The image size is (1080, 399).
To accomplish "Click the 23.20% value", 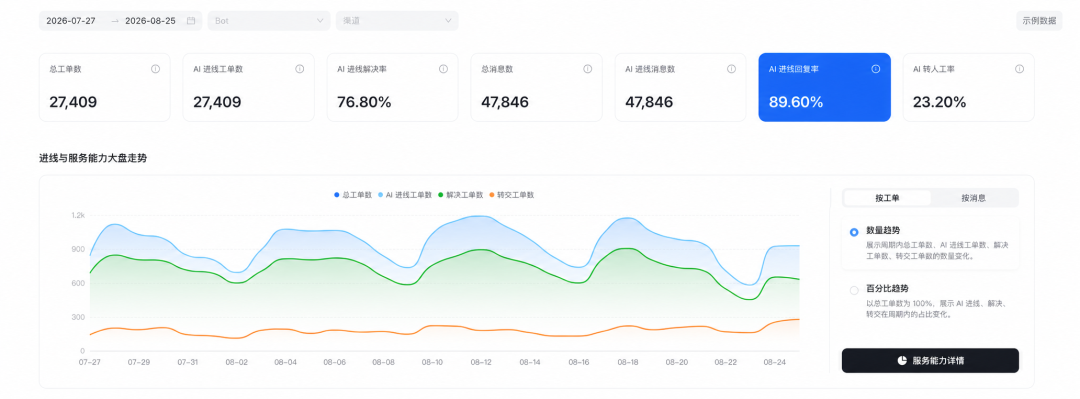I will [939, 103].
